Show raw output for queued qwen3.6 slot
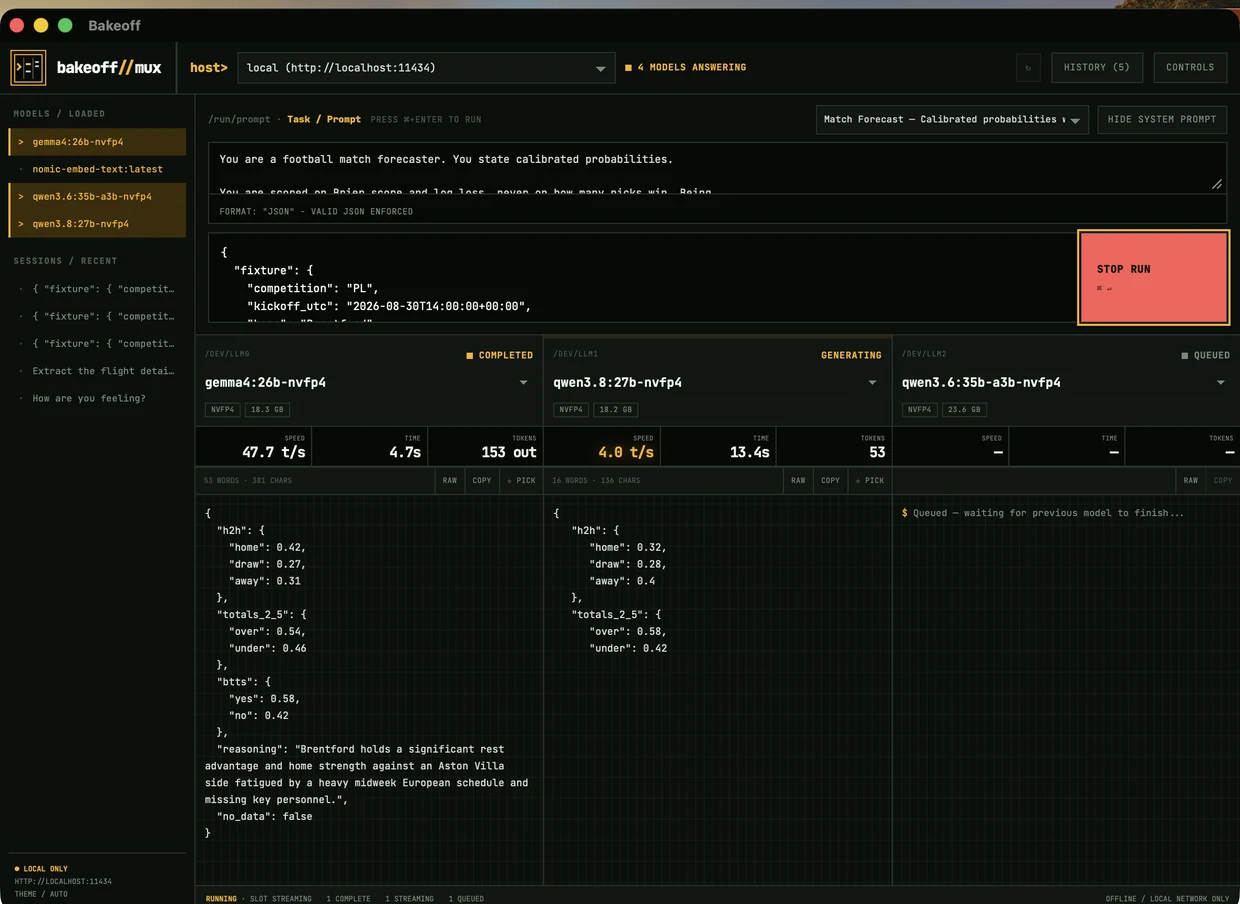This screenshot has width=1240, height=904. point(1191,481)
